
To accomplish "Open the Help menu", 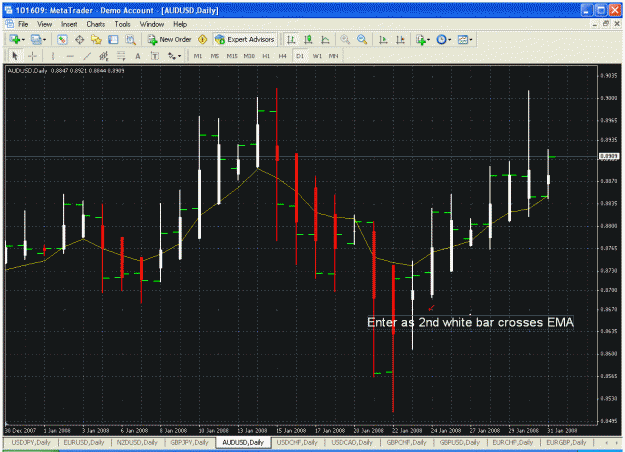I will tap(180, 24).
